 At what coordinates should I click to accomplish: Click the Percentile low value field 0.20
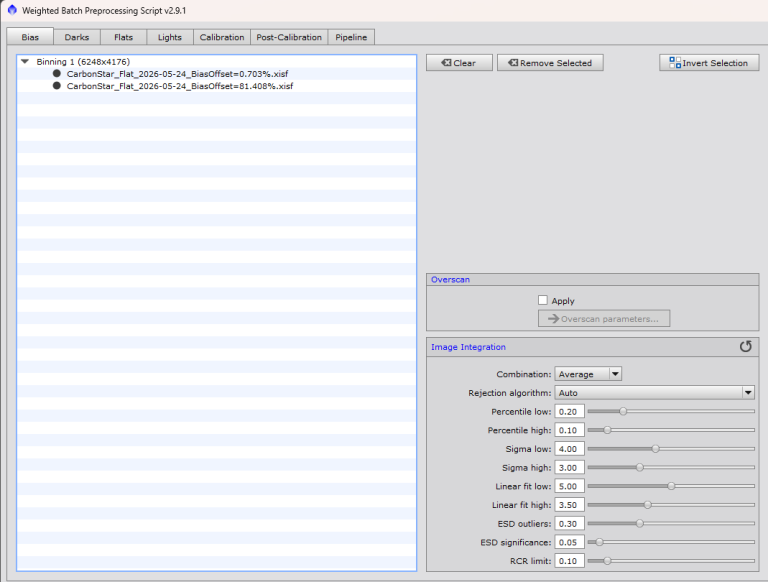tap(569, 412)
